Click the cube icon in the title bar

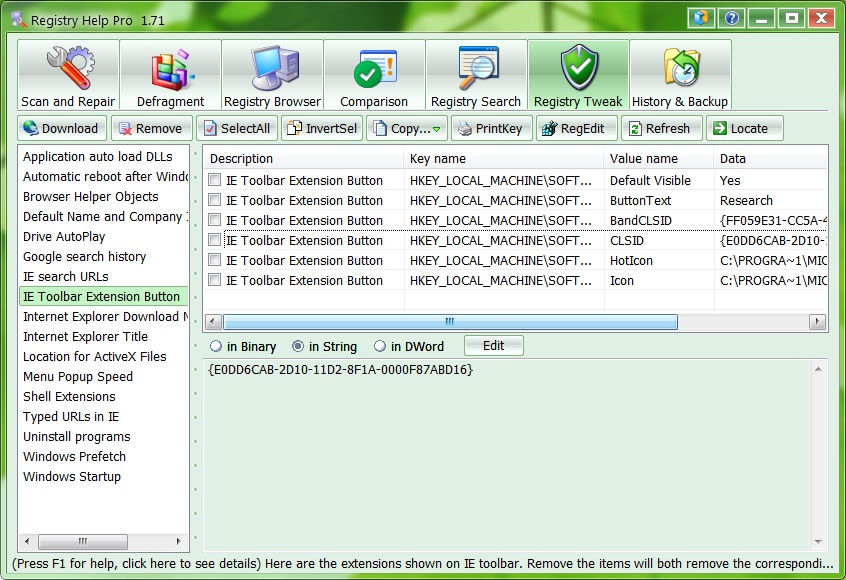(x=701, y=18)
